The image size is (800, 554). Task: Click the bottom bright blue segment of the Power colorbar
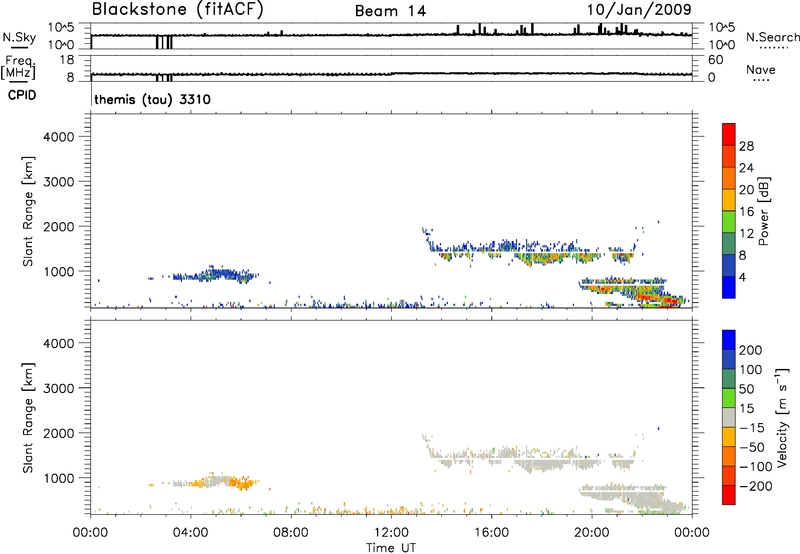coord(729,287)
